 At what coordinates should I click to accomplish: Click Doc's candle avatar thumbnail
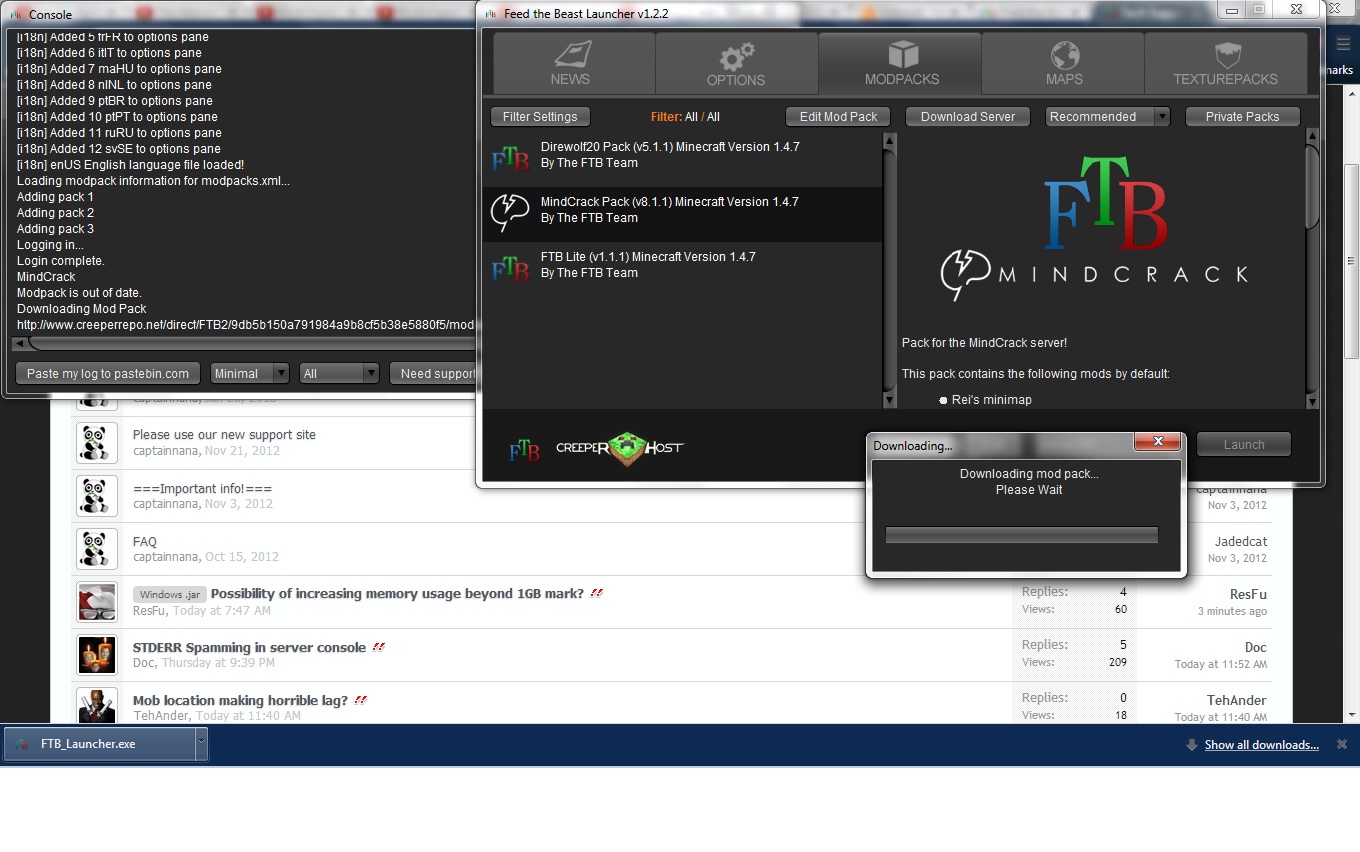tap(97, 655)
